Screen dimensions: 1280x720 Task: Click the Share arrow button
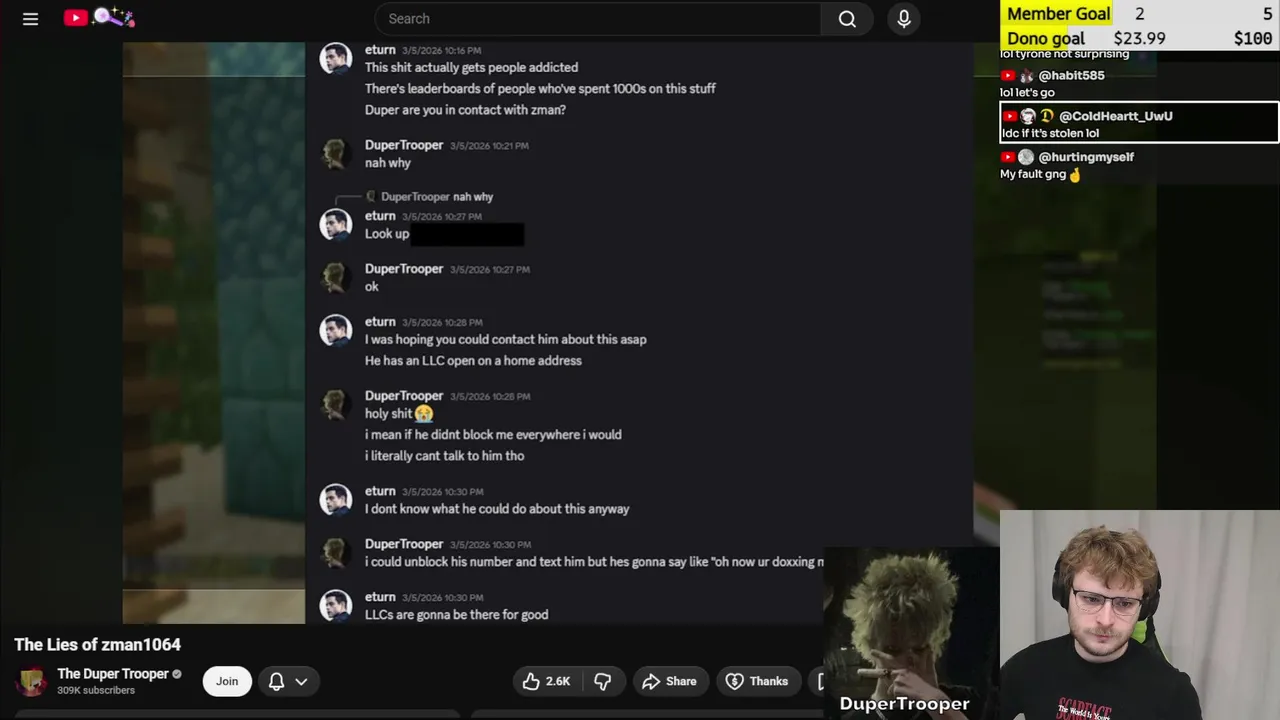coord(669,681)
